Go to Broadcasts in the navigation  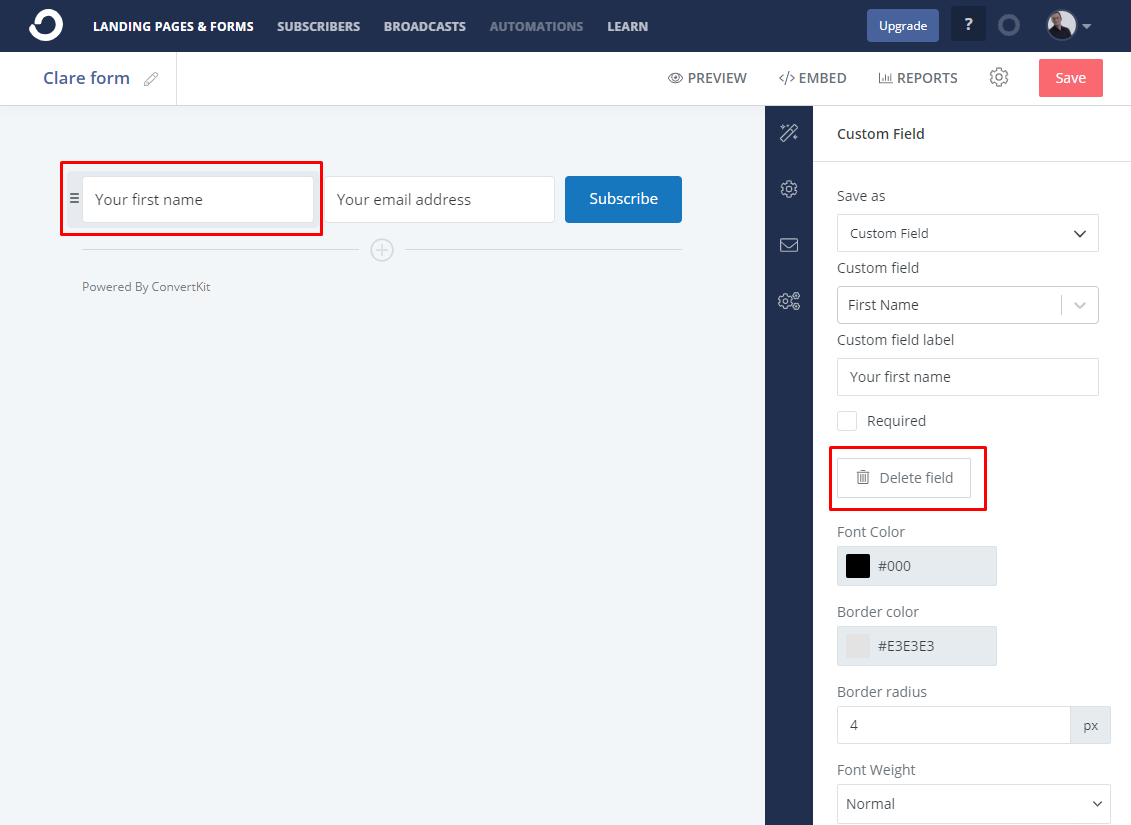point(425,27)
